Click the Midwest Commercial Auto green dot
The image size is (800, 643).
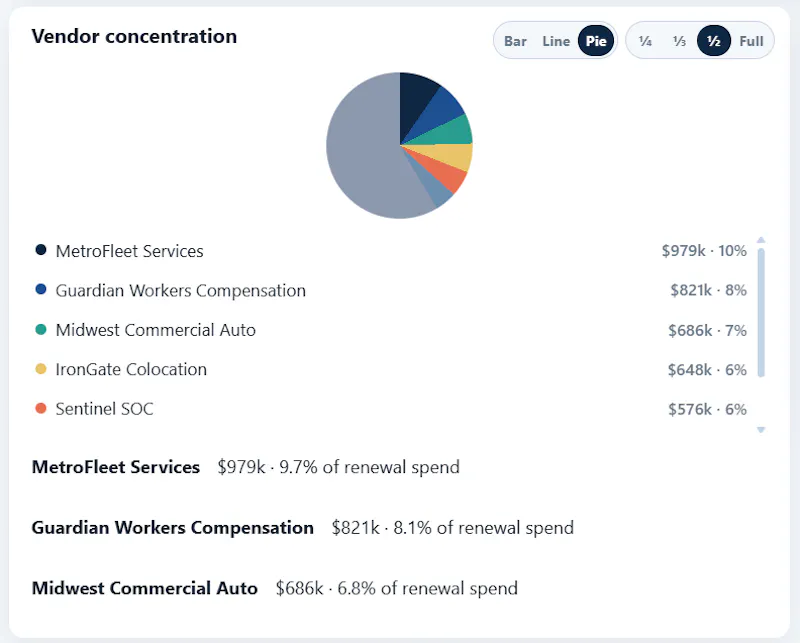[41, 329]
